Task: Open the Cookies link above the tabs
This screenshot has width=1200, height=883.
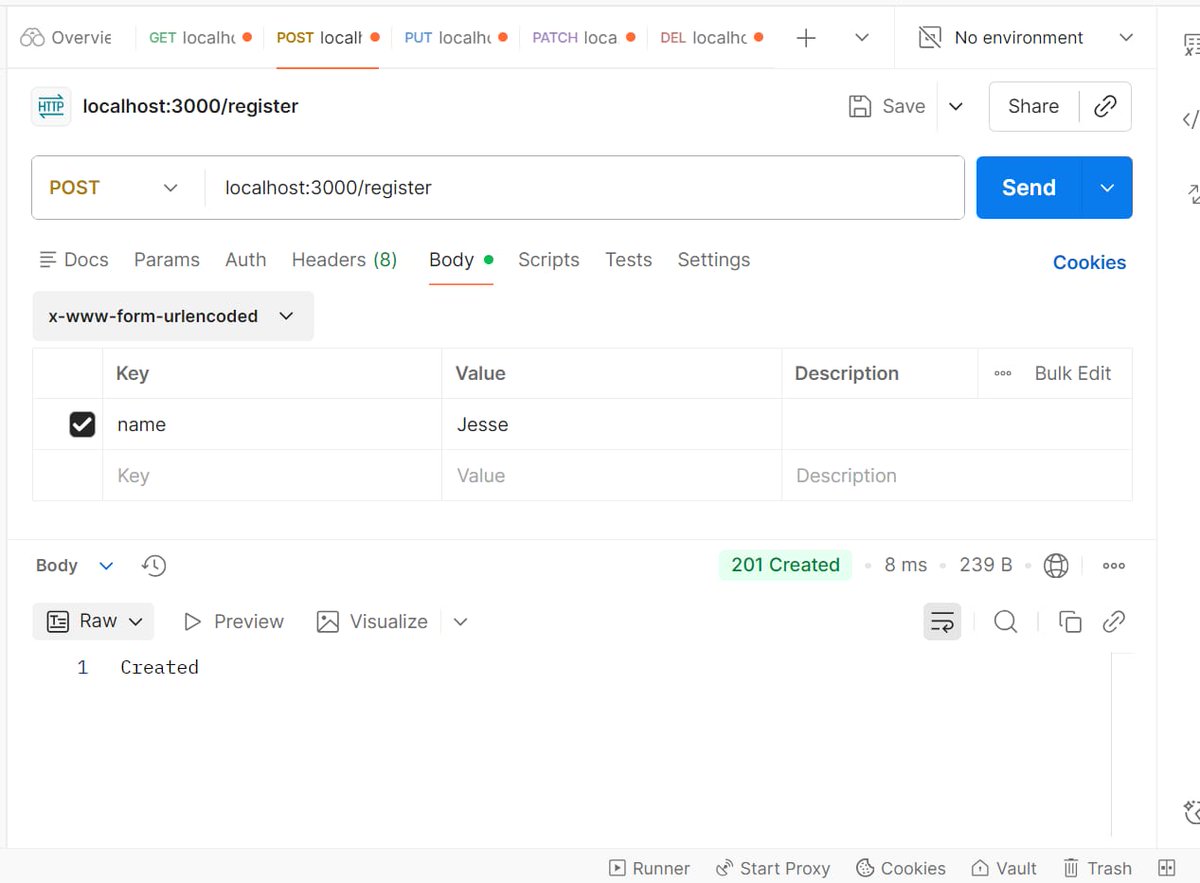Action: 1089,262
